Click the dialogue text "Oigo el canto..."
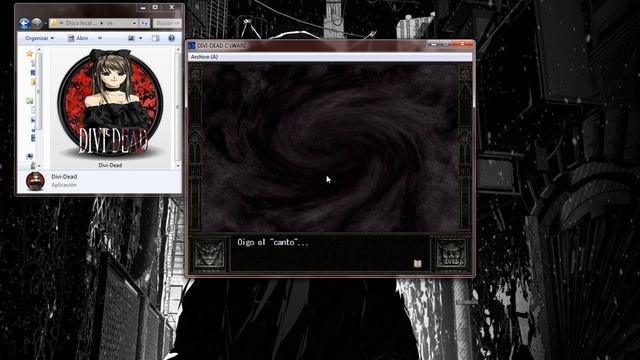 coord(273,242)
